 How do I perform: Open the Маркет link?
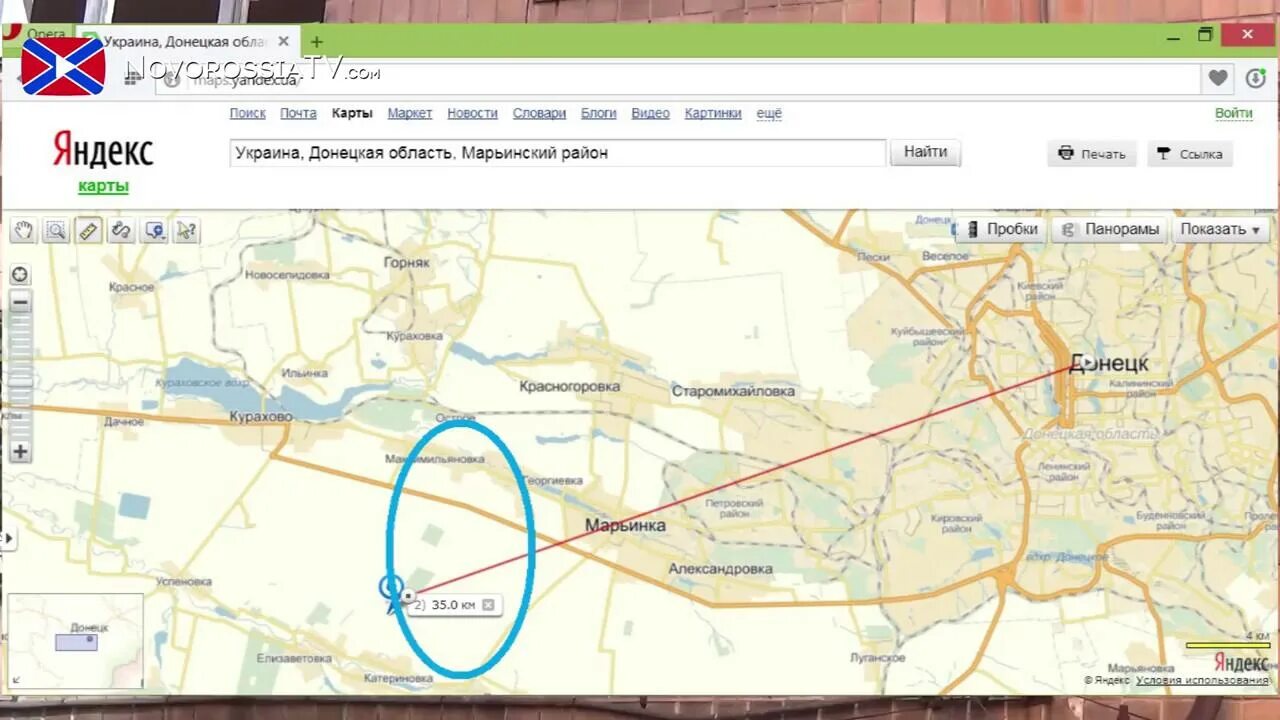(410, 113)
